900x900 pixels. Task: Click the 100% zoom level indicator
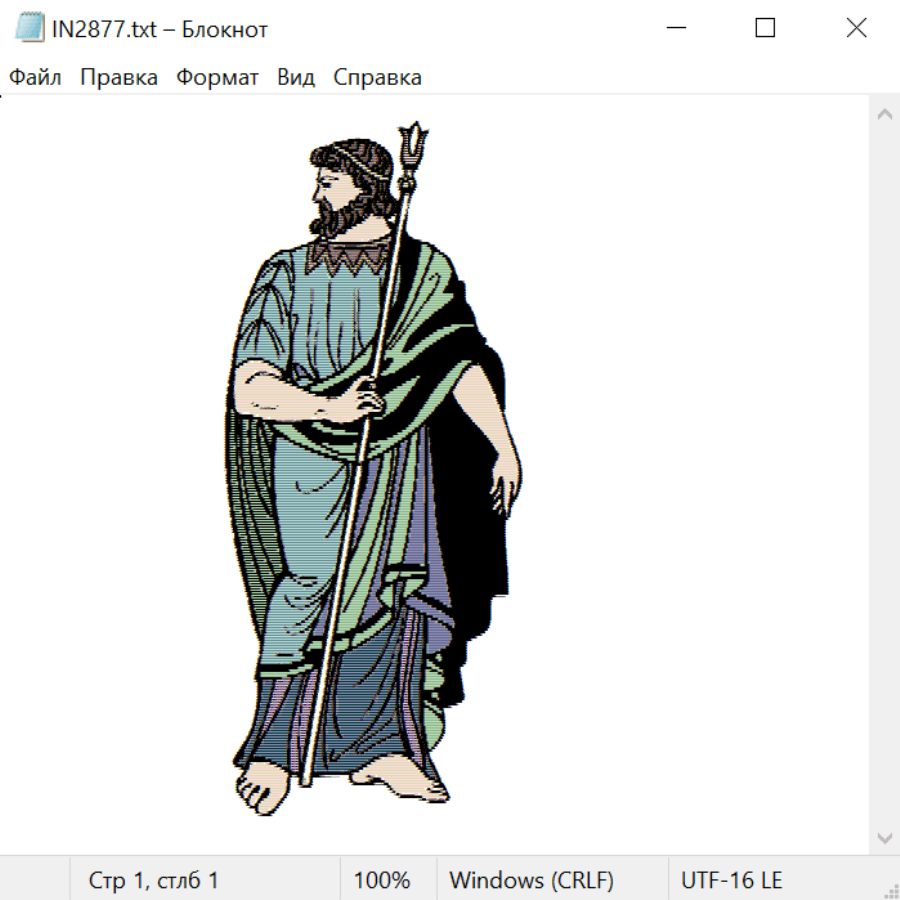[382, 881]
